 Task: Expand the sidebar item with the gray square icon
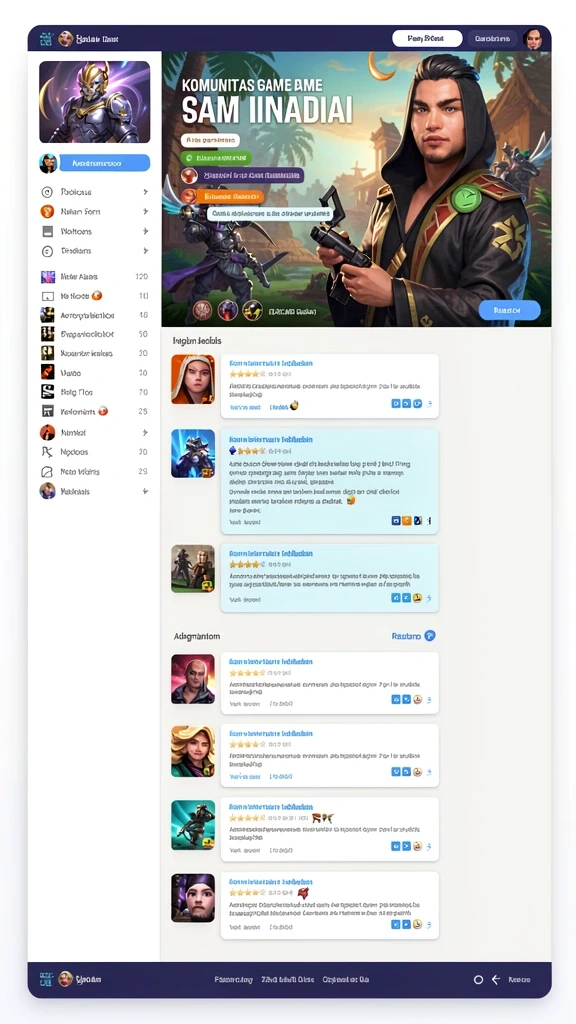tap(95, 231)
